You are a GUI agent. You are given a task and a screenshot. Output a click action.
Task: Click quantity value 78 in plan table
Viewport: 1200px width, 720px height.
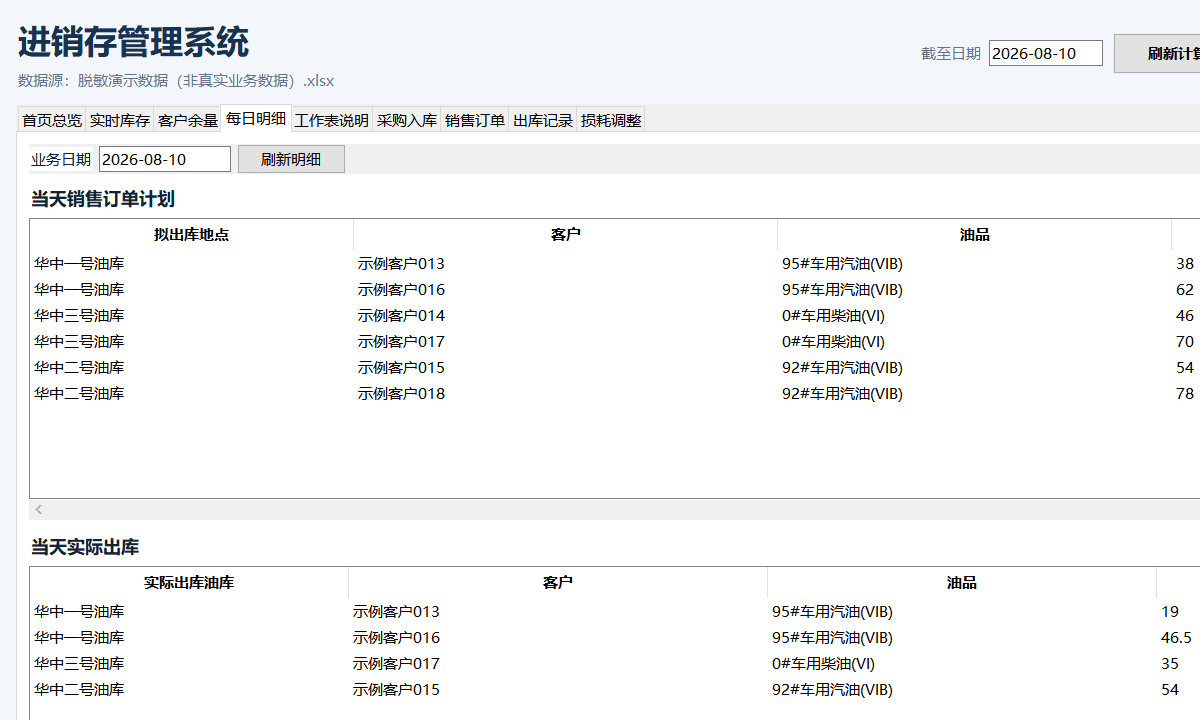coord(1185,394)
